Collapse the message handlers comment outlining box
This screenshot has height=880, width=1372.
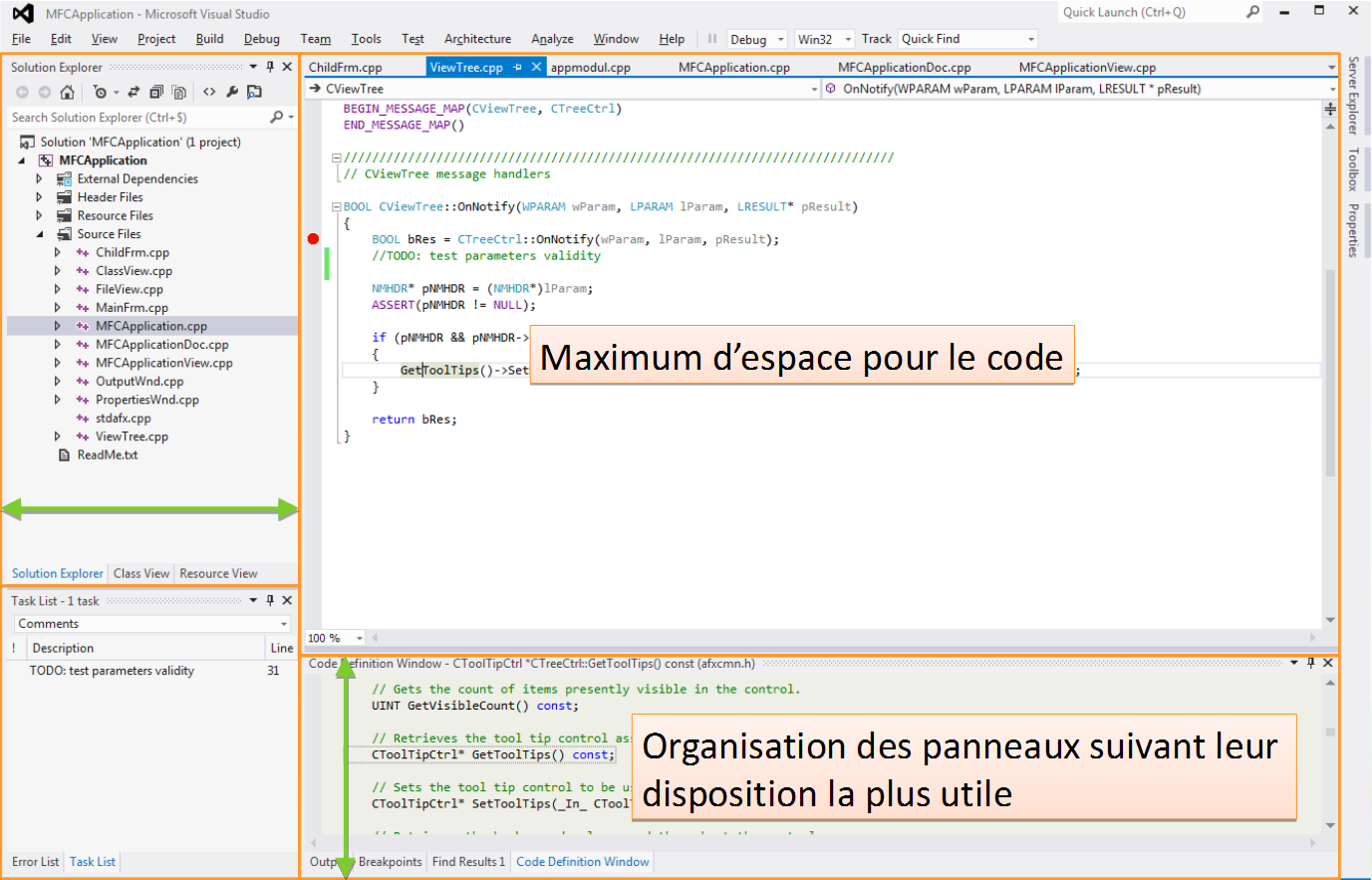(x=337, y=157)
